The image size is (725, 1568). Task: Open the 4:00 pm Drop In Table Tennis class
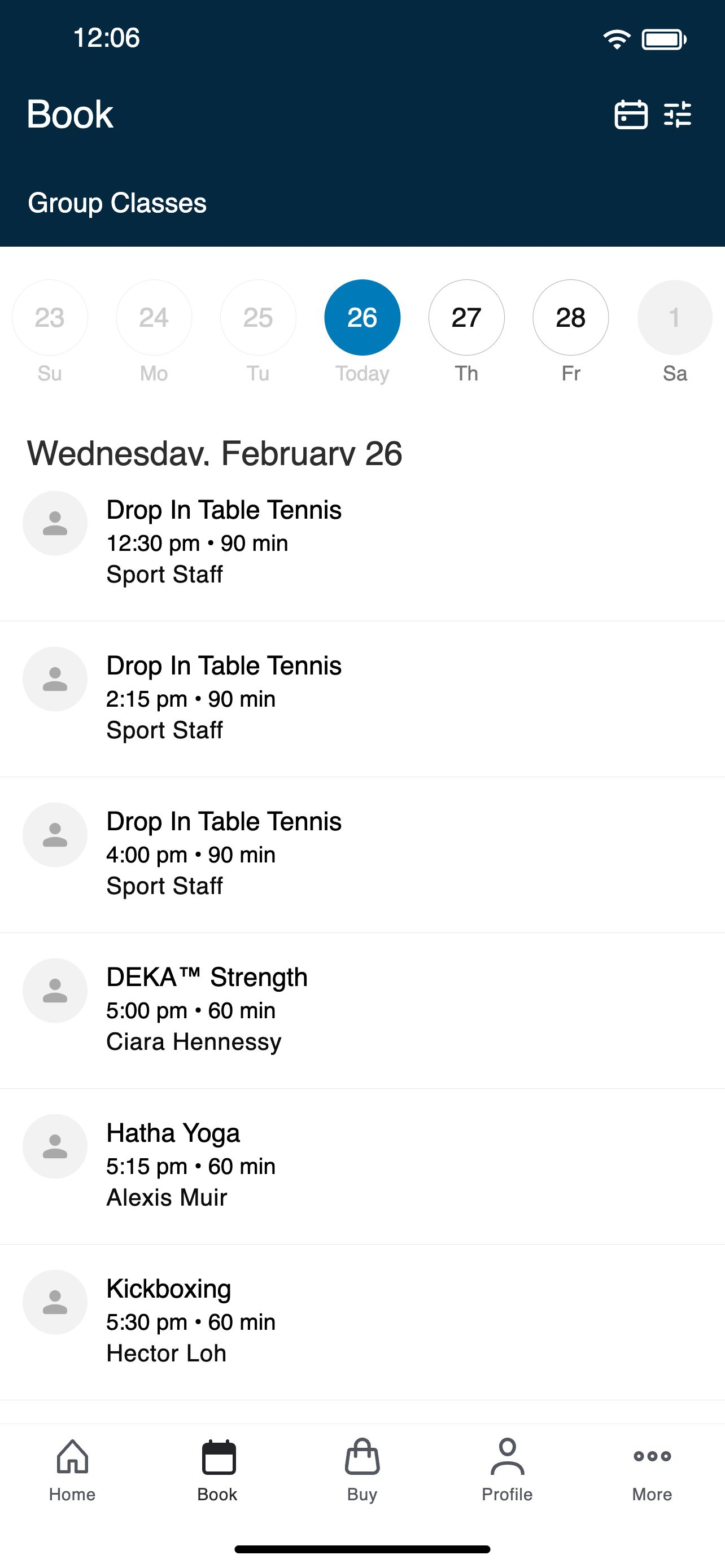coord(362,855)
